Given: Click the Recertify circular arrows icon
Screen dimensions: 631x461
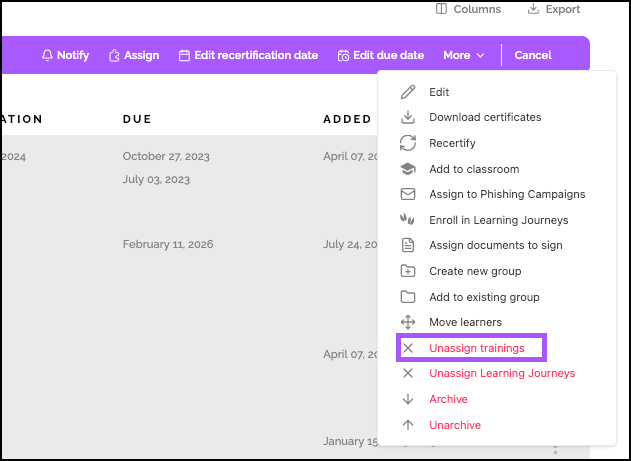Looking at the screenshot, I should (x=407, y=143).
